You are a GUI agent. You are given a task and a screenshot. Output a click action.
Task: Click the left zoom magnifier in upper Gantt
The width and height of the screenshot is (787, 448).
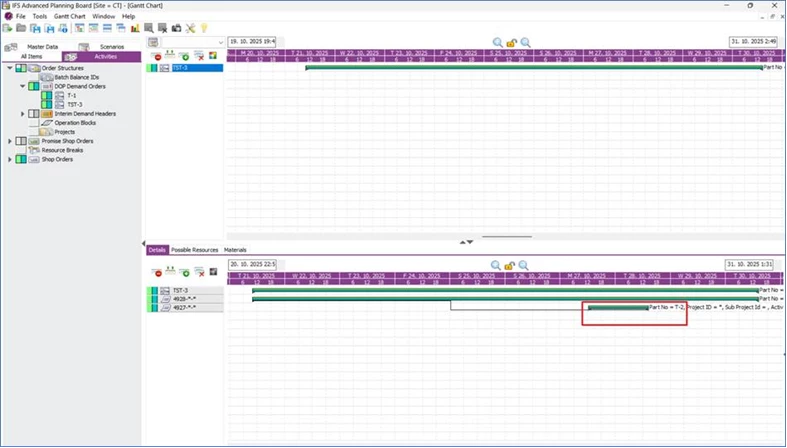497,43
